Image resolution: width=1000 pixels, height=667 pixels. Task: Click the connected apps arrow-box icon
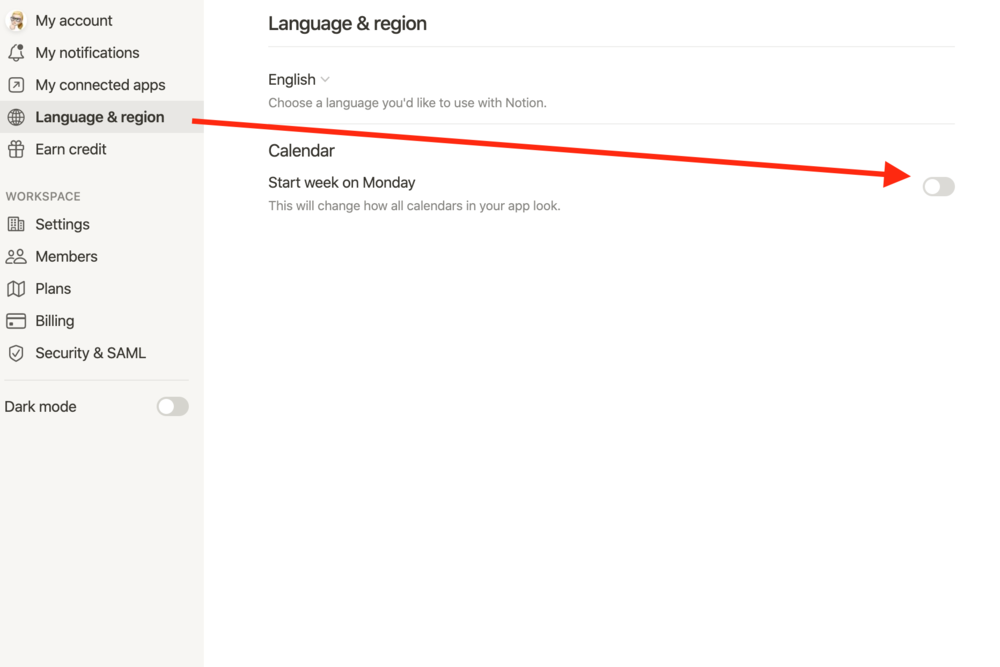16,85
